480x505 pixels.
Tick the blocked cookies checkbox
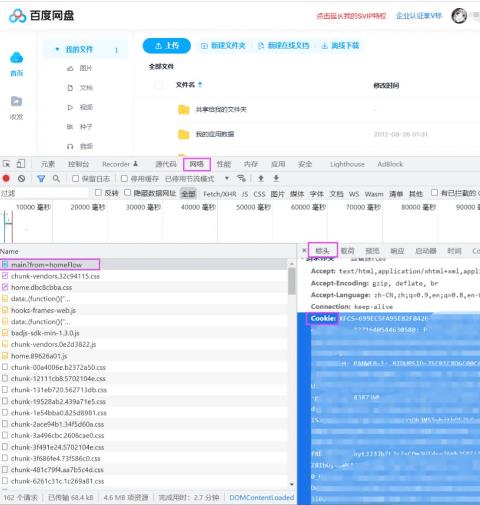coord(434,193)
